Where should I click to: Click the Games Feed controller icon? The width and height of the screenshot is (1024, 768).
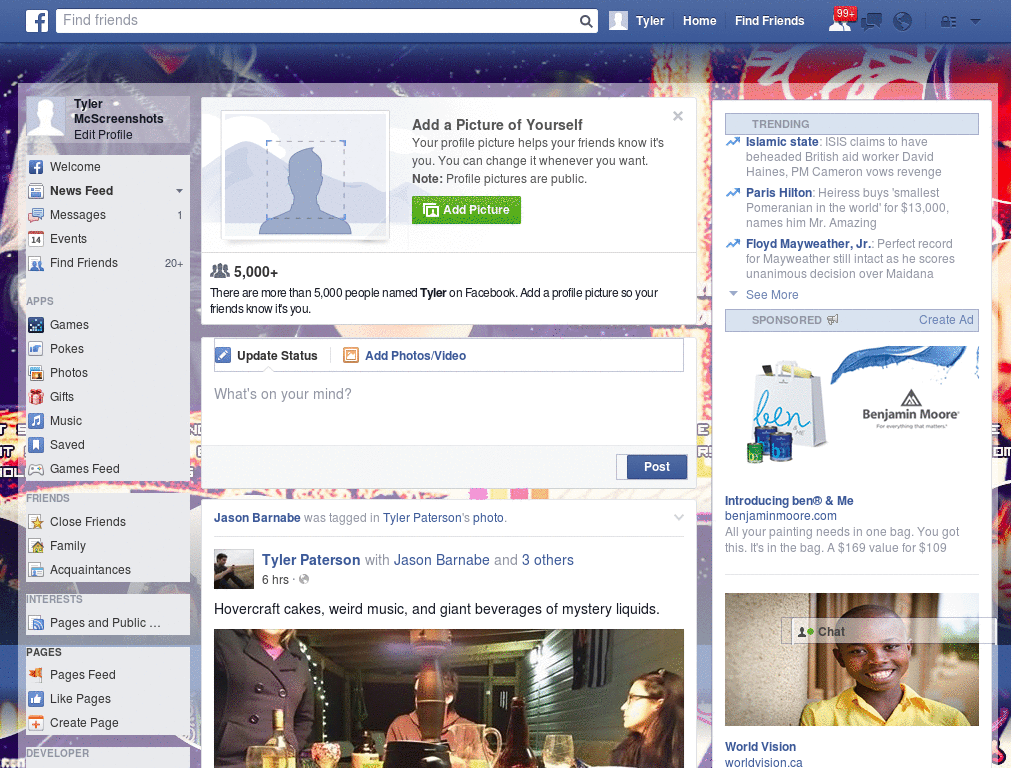(x=36, y=469)
